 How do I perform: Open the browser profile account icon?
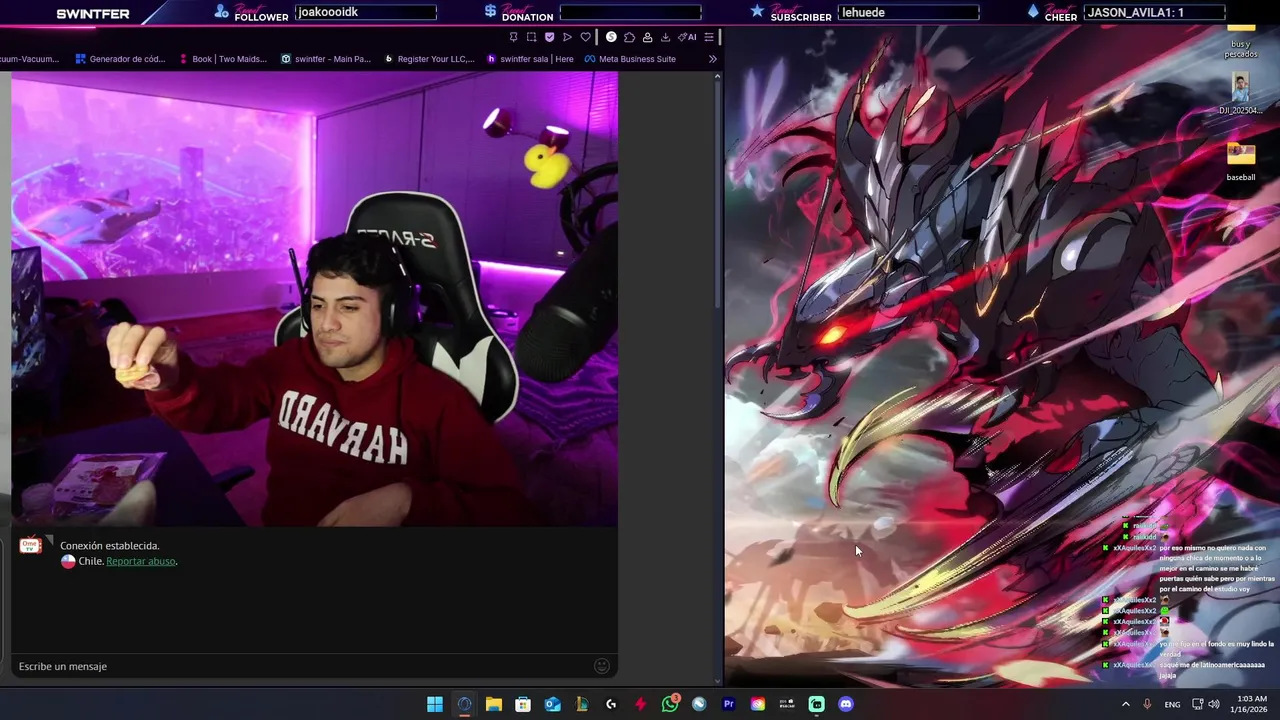click(647, 37)
